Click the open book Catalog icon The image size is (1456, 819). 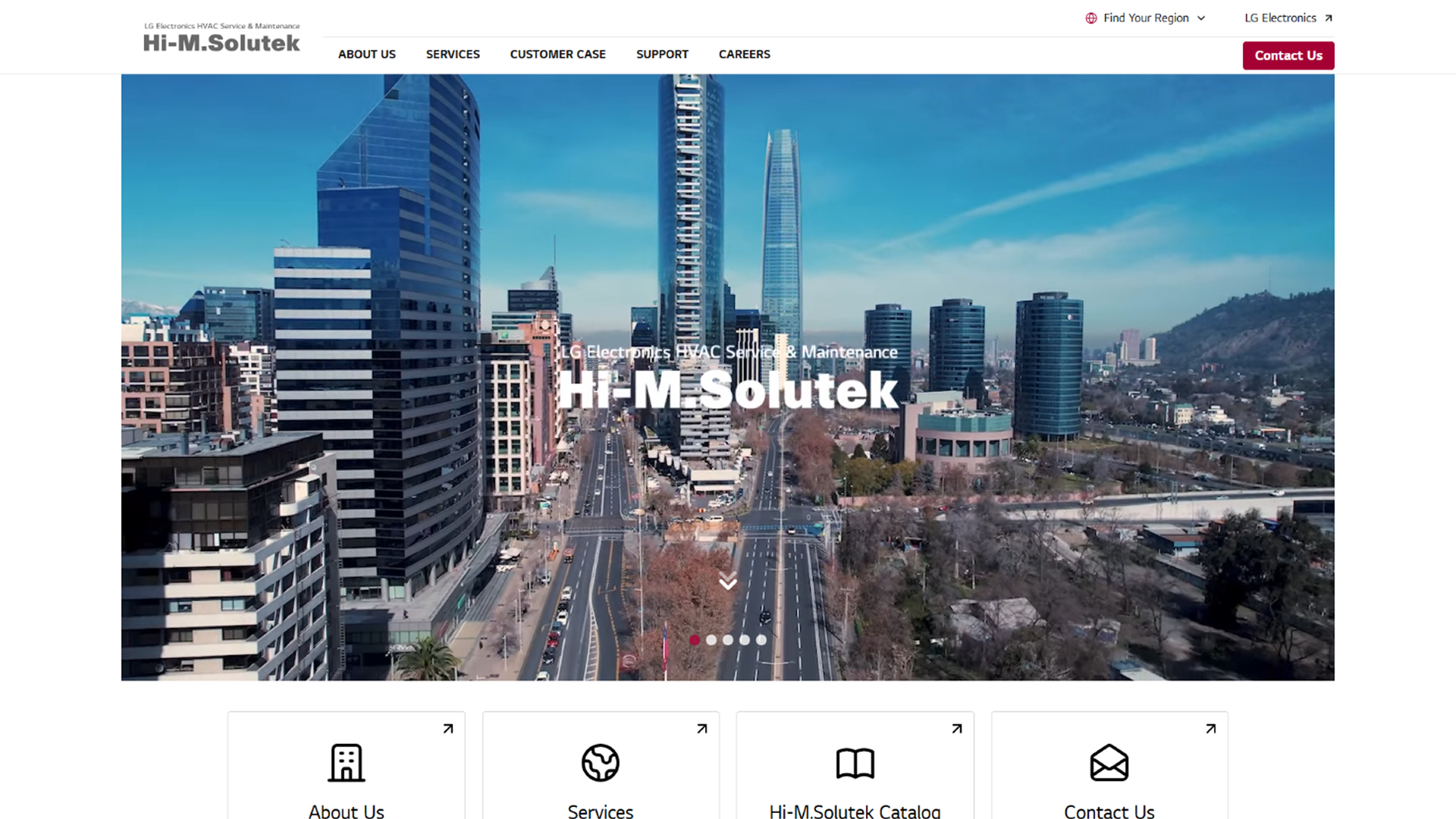pos(855,763)
